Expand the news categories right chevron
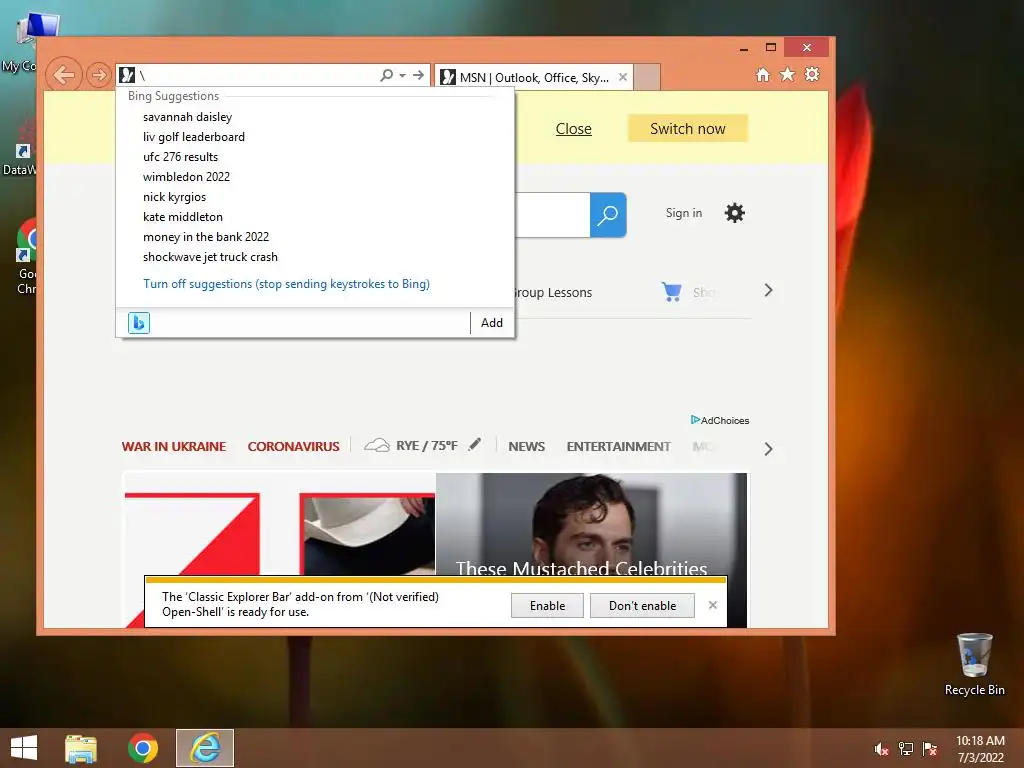The width and height of the screenshot is (1024, 768). (768, 449)
